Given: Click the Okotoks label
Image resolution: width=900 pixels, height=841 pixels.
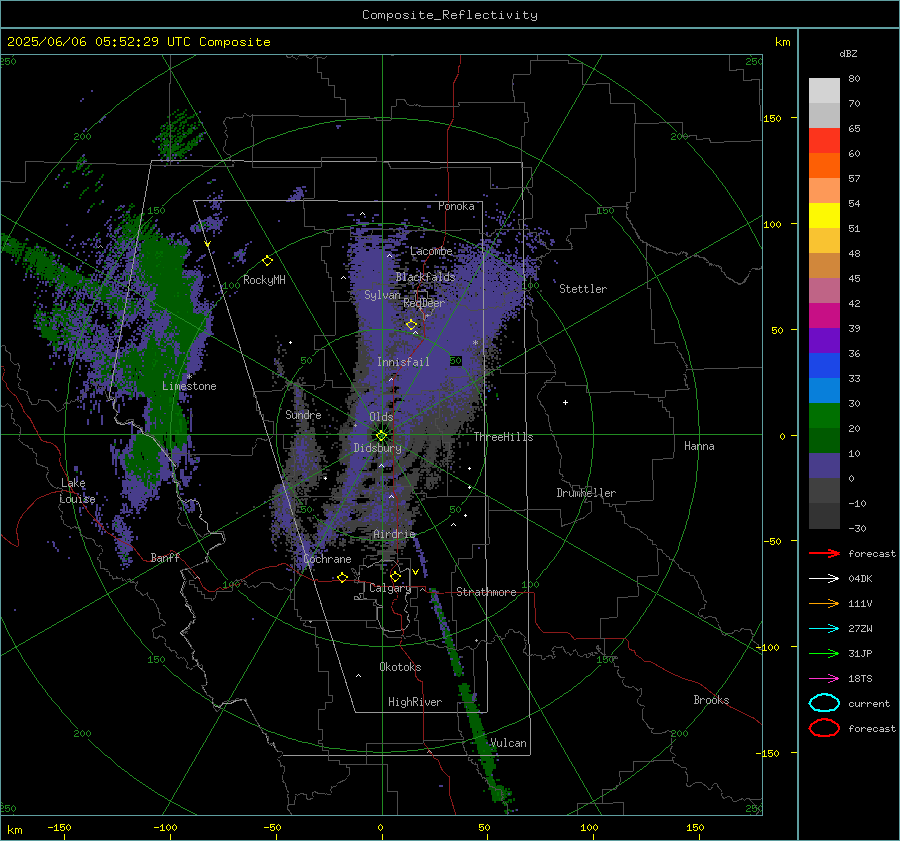Looking at the screenshot, I should click(x=400, y=667).
